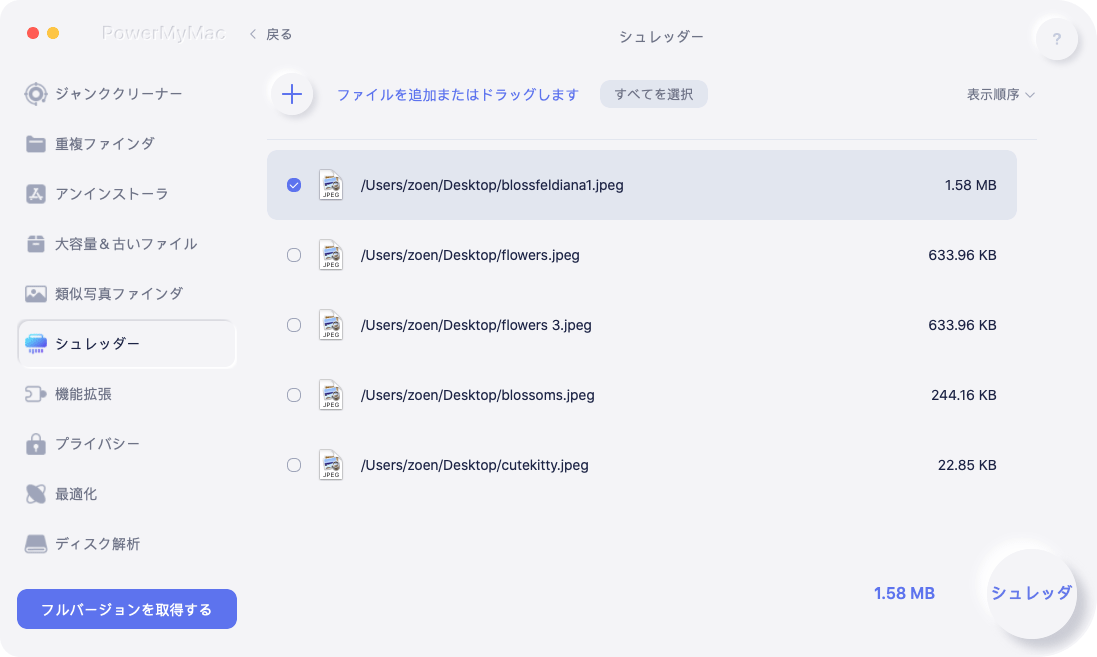Click the すべてを選択 select-all button
1097x657 pixels.
(x=653, y=94)
